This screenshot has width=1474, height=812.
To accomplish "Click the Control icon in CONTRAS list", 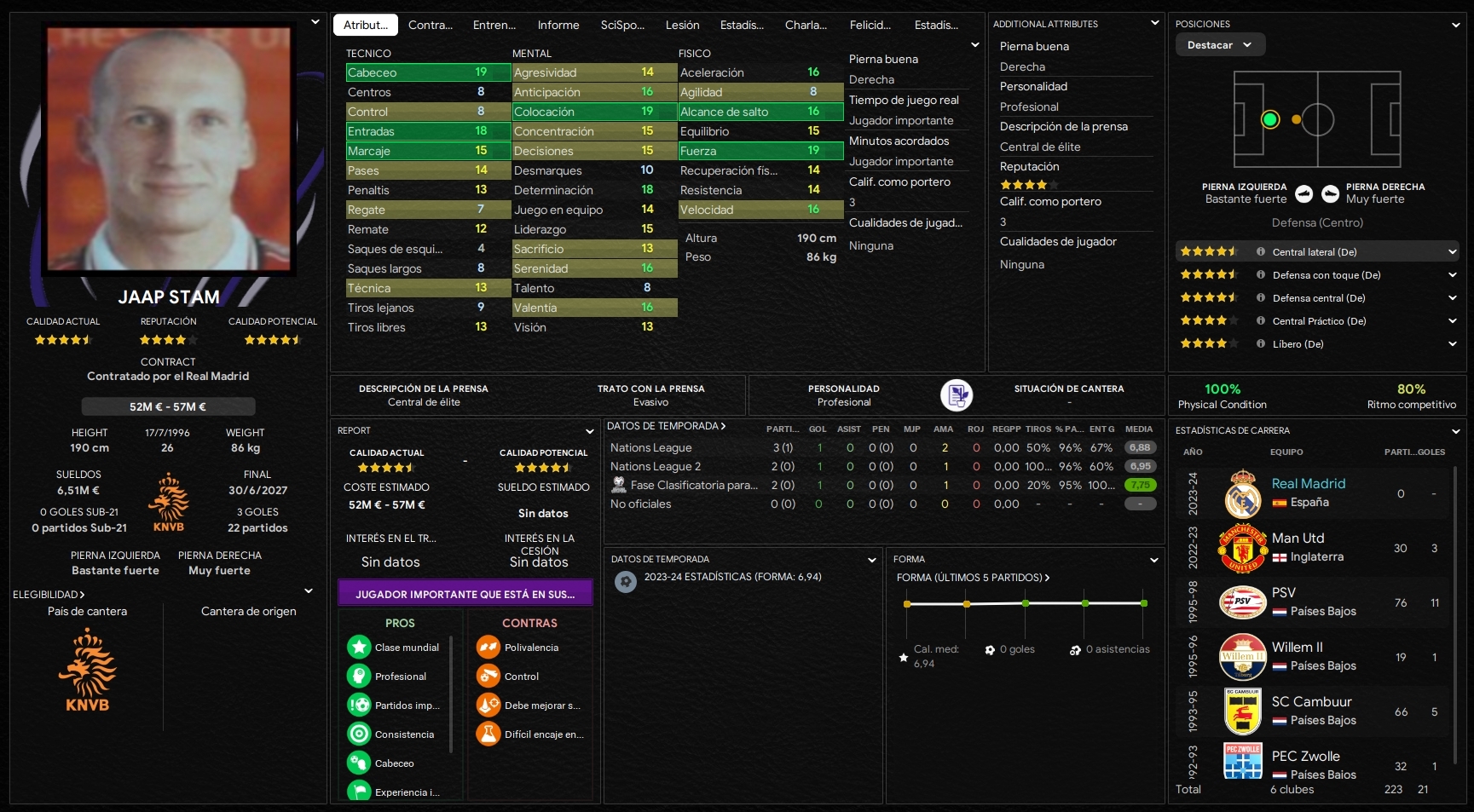I will 488,677.
